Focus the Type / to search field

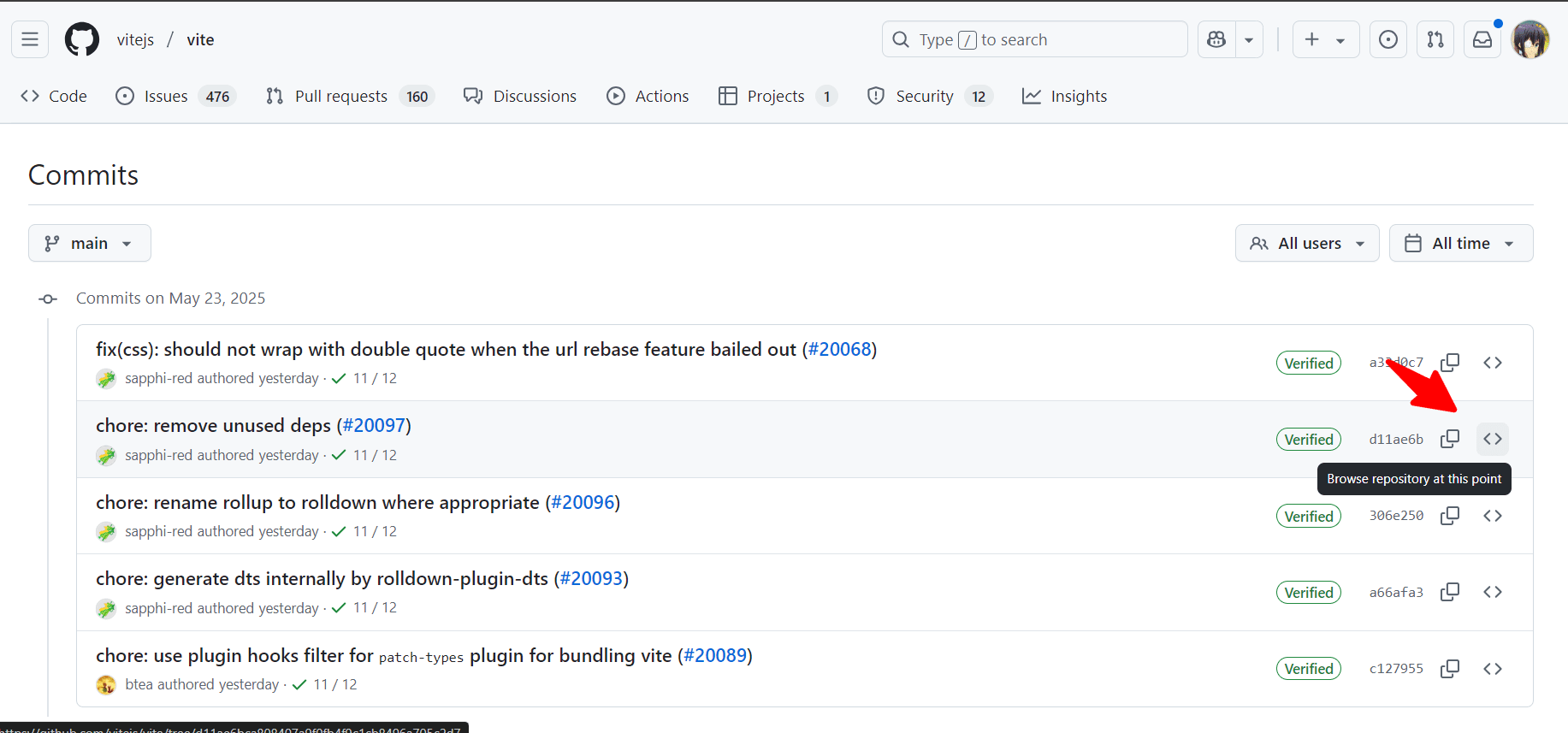(1035, 39)
